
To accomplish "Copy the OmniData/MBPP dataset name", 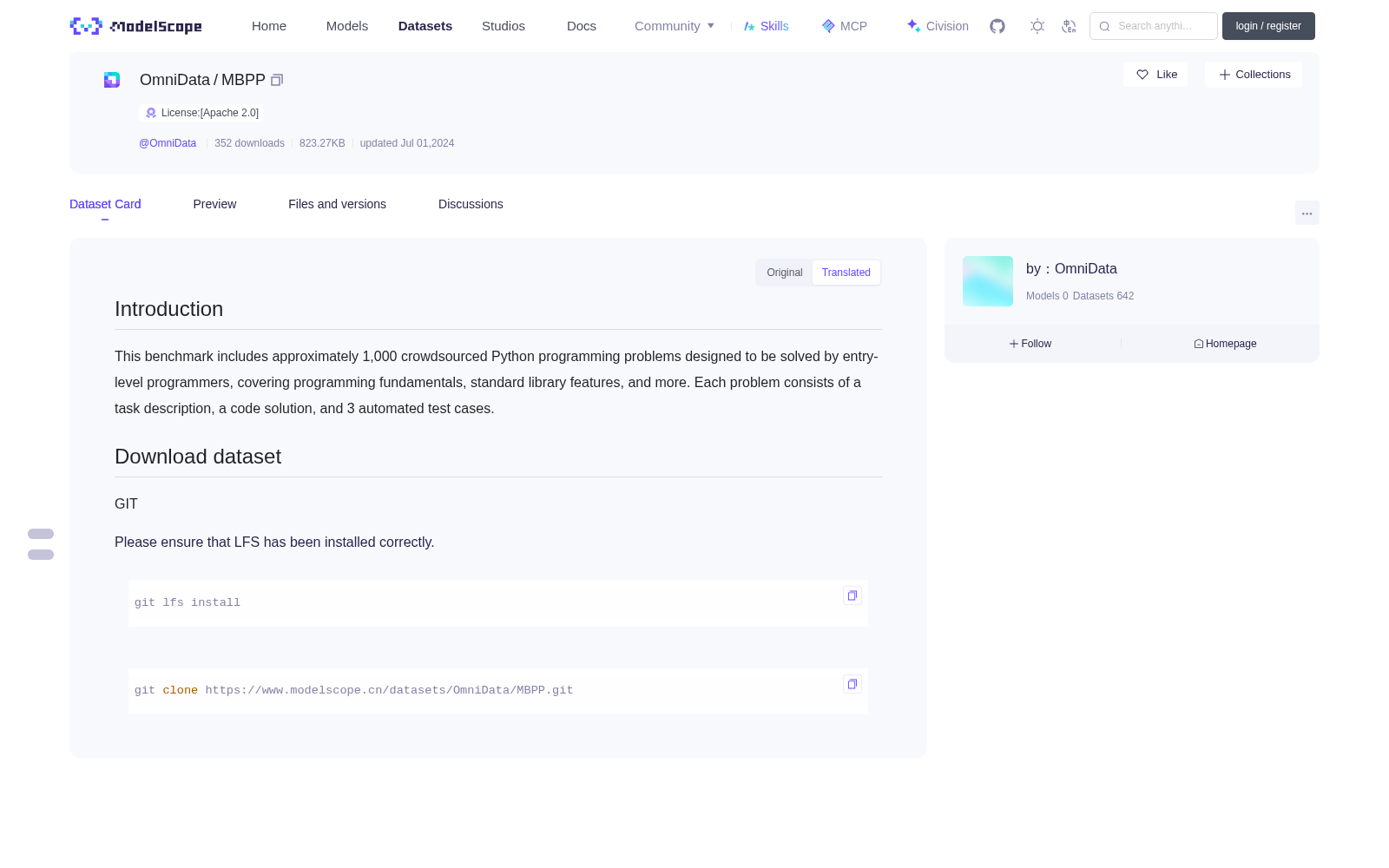I will [x=277, y=80].
